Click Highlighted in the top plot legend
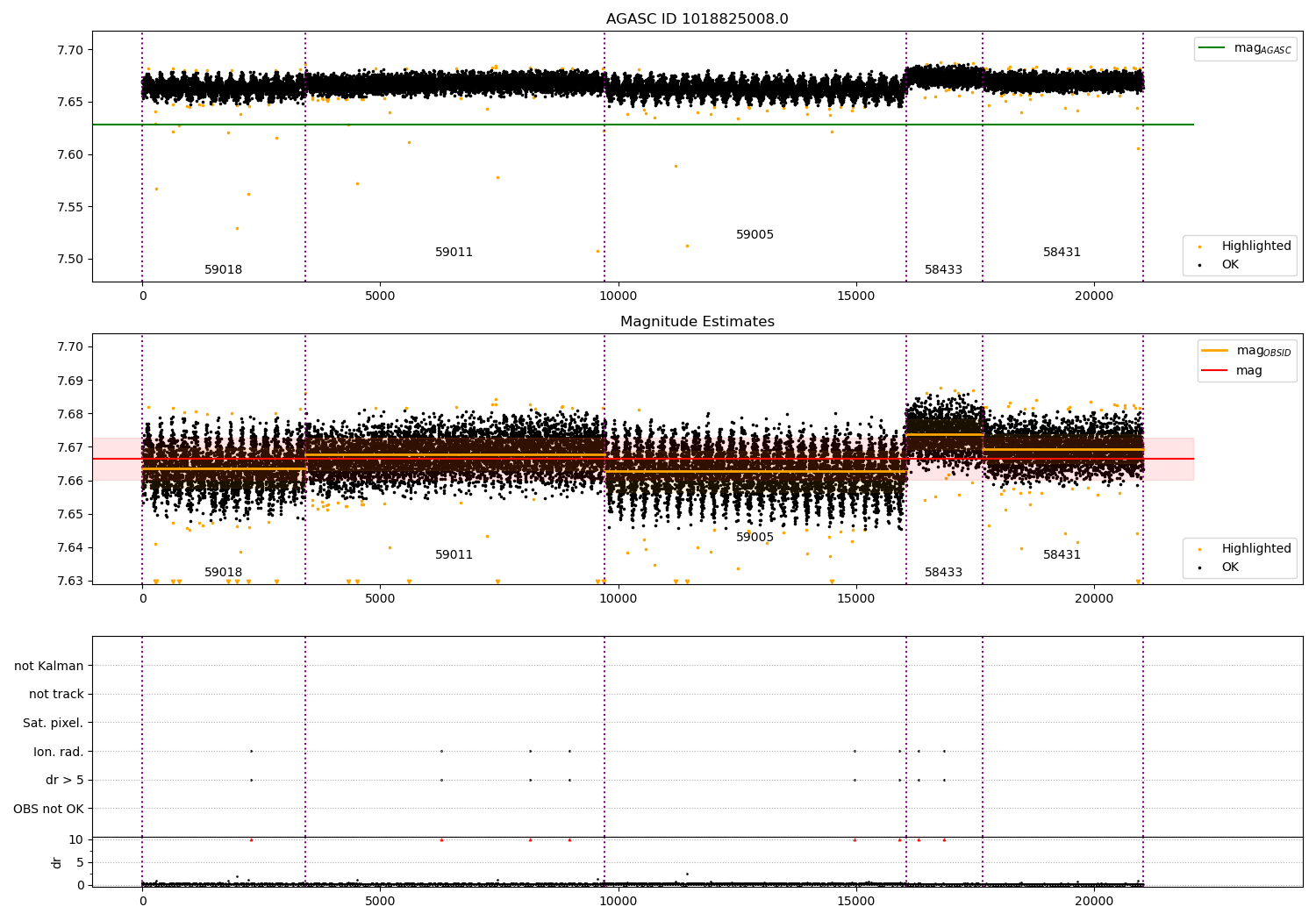Screen dimensions: 1316x921 [1256, 246]
